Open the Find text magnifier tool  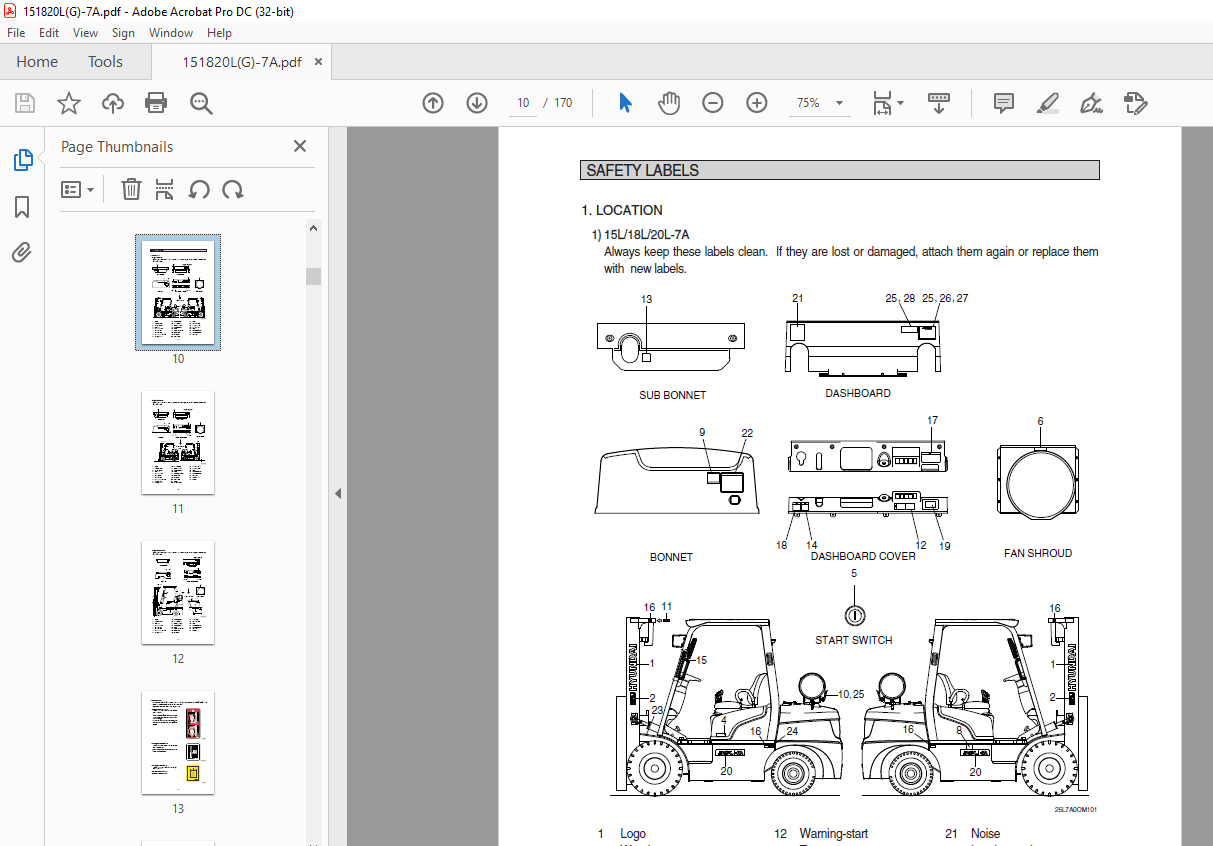point(201,103)
